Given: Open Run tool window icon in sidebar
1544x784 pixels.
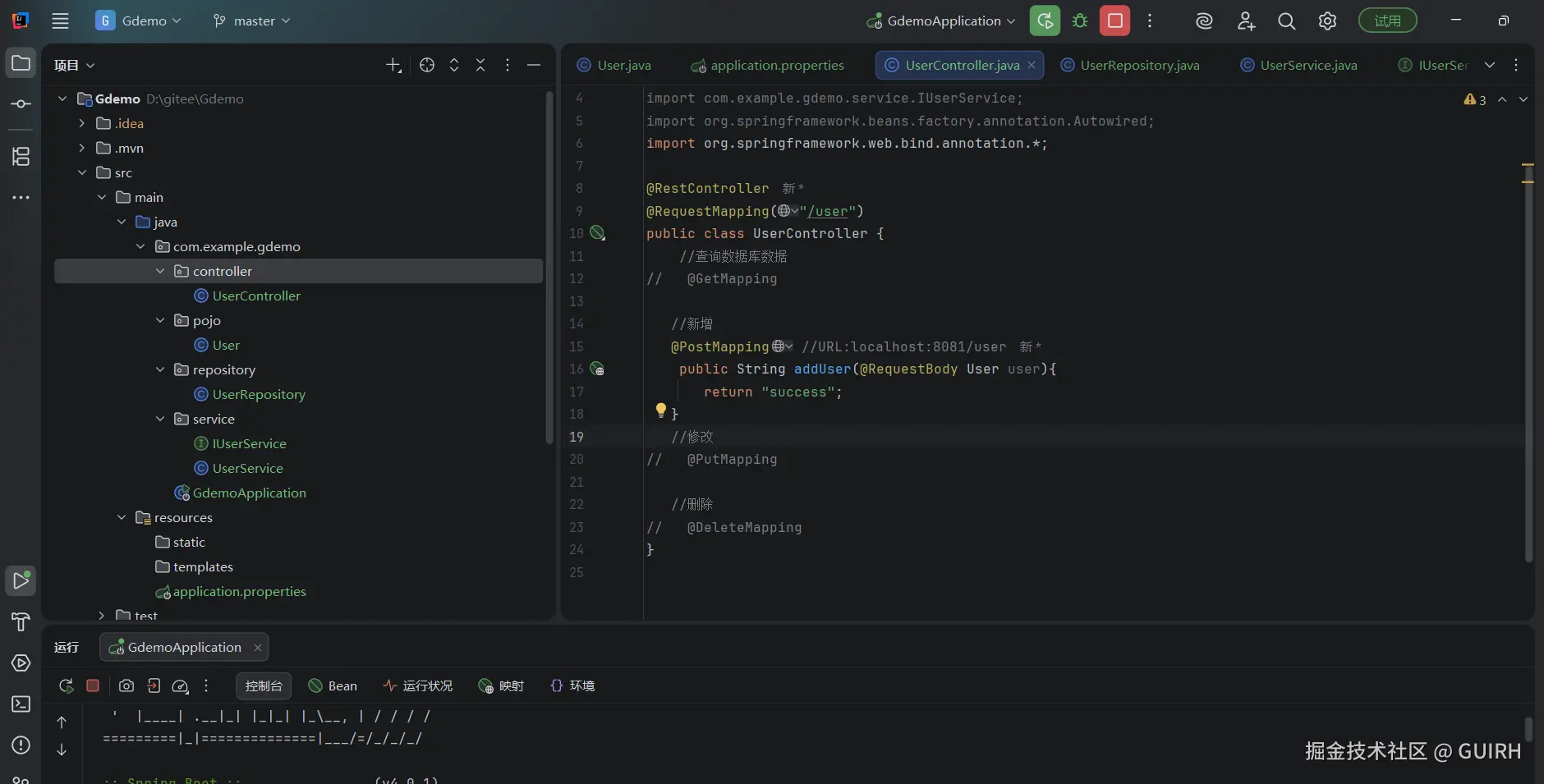Looking at the screenshot, I should (21, 580).
